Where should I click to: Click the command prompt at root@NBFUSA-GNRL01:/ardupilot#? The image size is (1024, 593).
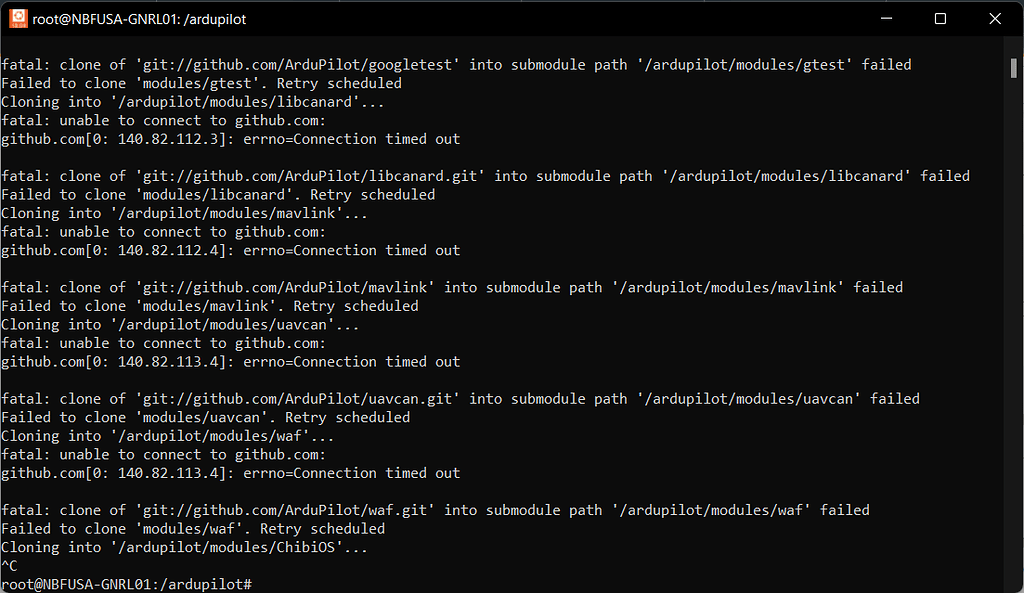(x=126, y=584)
